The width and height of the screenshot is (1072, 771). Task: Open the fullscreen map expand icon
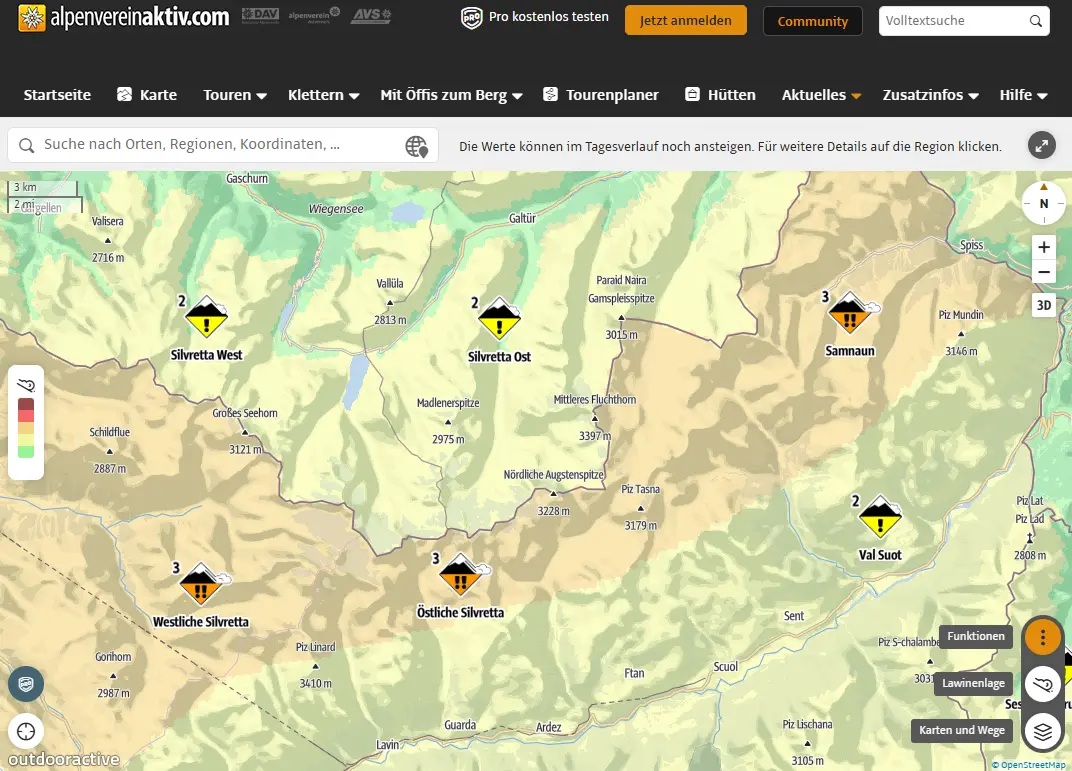tap(1042, 146)
